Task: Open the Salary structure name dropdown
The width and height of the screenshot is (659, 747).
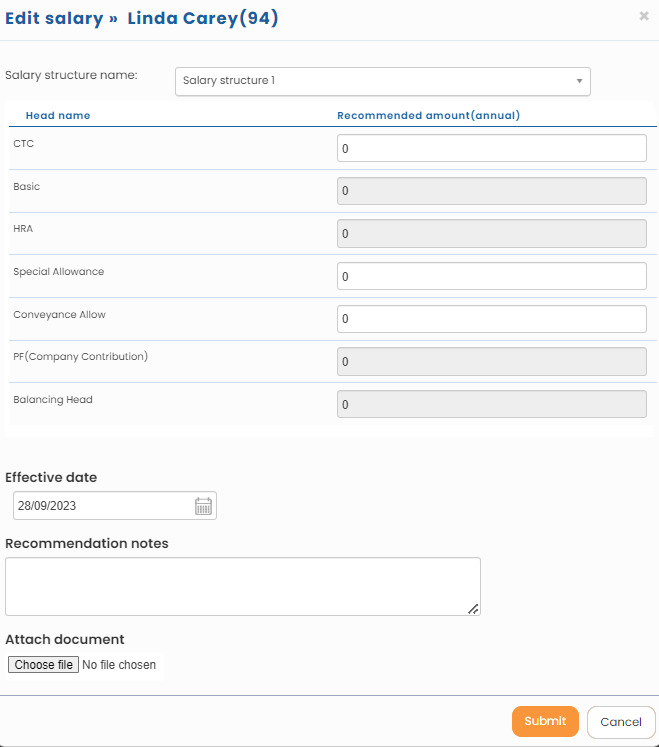Action: pyautogui.click(x=382, y=81)
